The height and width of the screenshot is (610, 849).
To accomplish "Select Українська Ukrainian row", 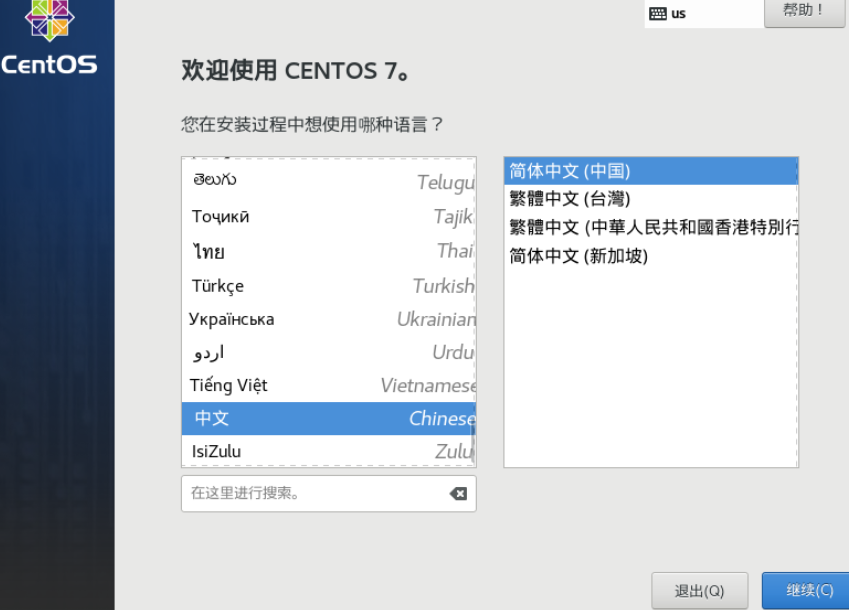I will [329, 319].
